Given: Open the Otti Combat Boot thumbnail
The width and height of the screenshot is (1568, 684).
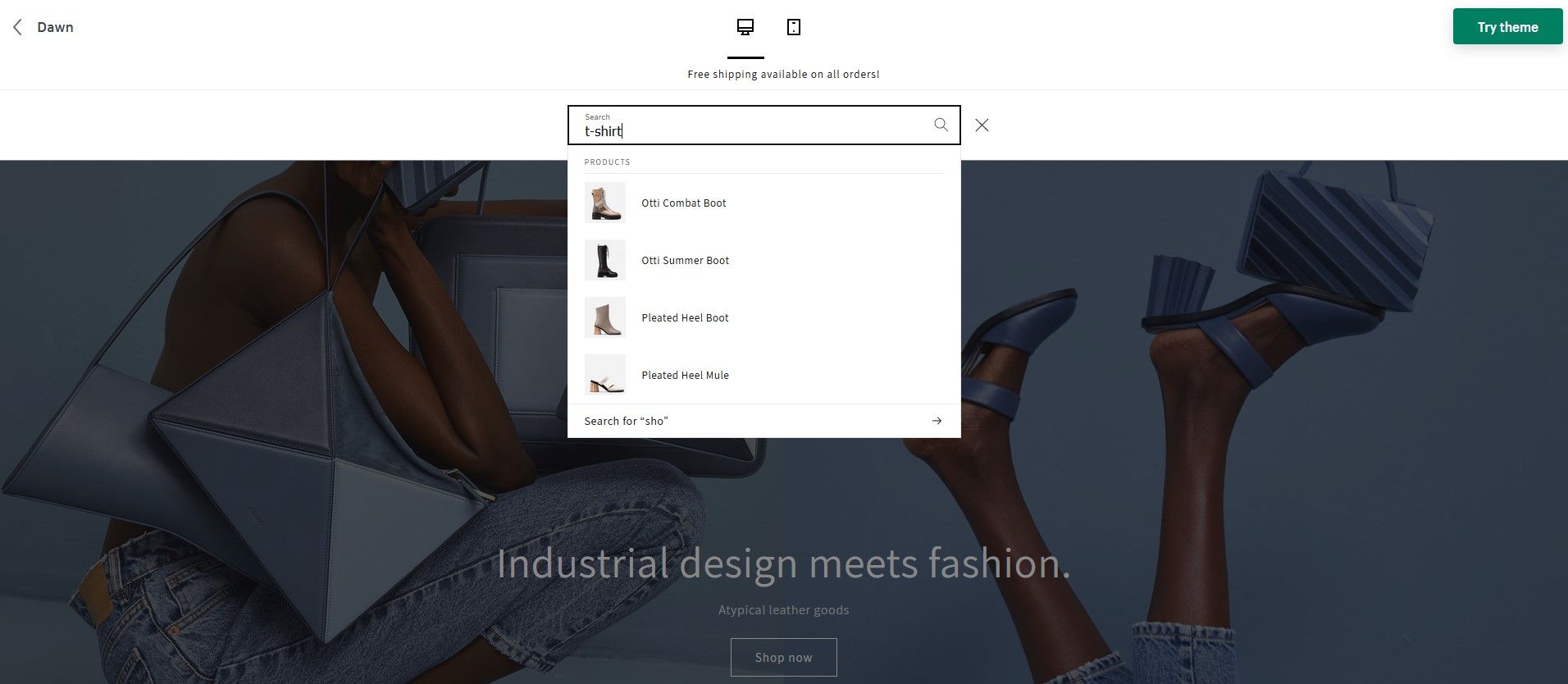Looking at the screenshot, I should (x=604, y=203).
